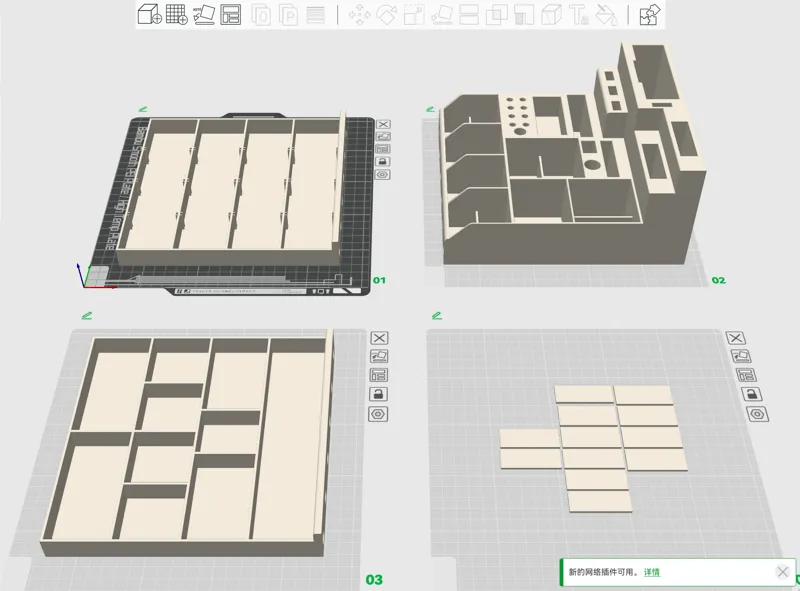The width and height of the screenshot is (800, 591).
Task: Select the Rotate tool in toolbar
Action: (x=386, y=14)
